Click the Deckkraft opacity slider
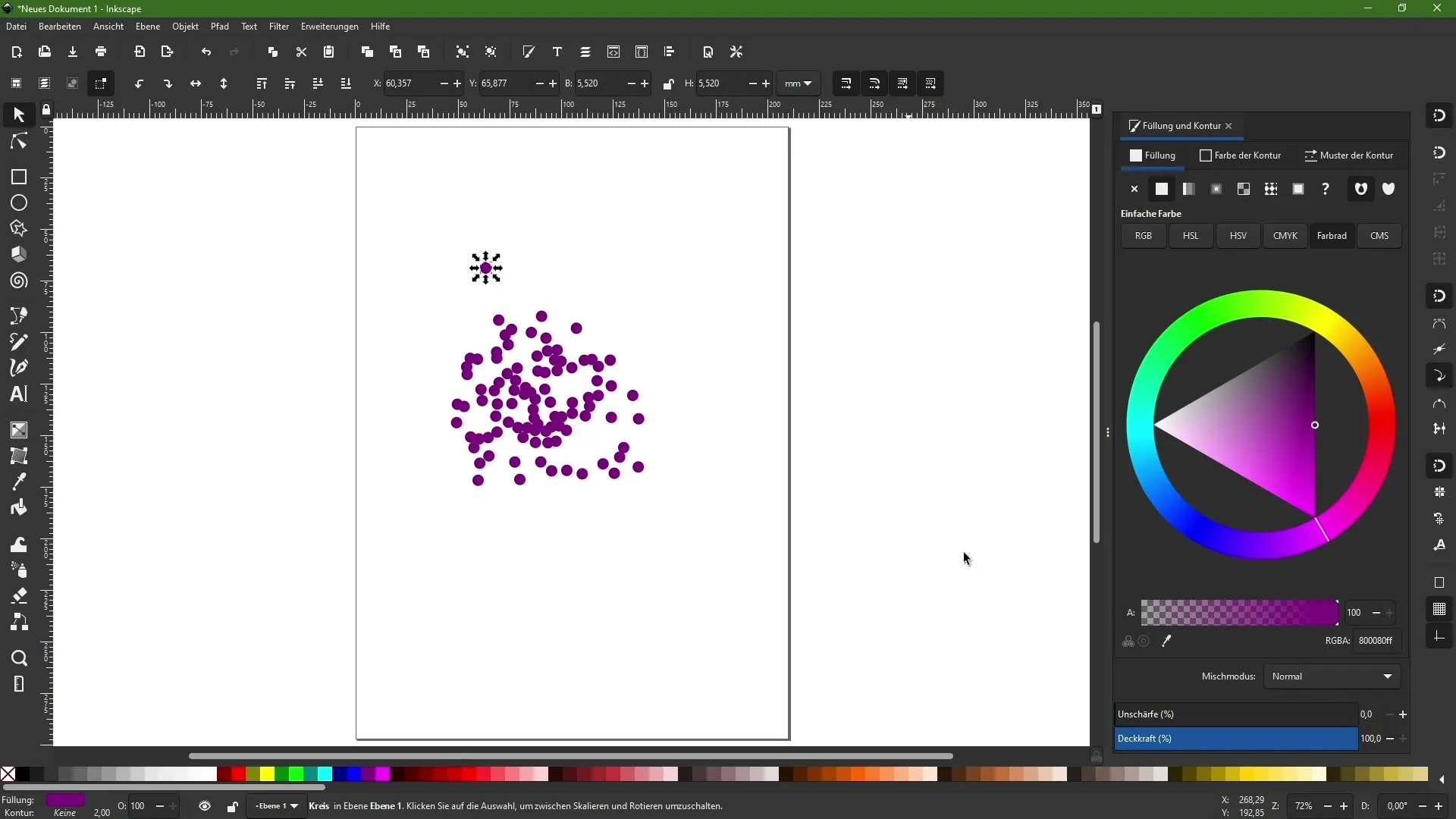The image size is (1456, 819). 1236,739
